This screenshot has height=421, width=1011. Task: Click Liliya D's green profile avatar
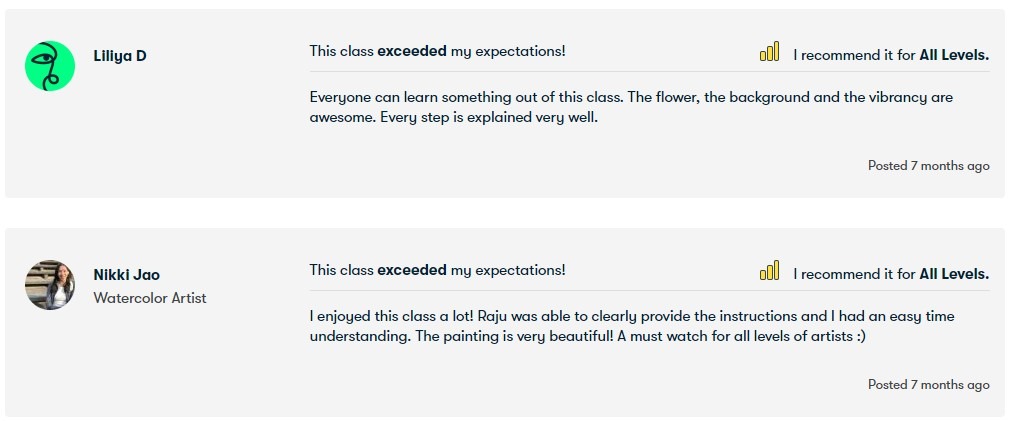[x=50, y=66]
